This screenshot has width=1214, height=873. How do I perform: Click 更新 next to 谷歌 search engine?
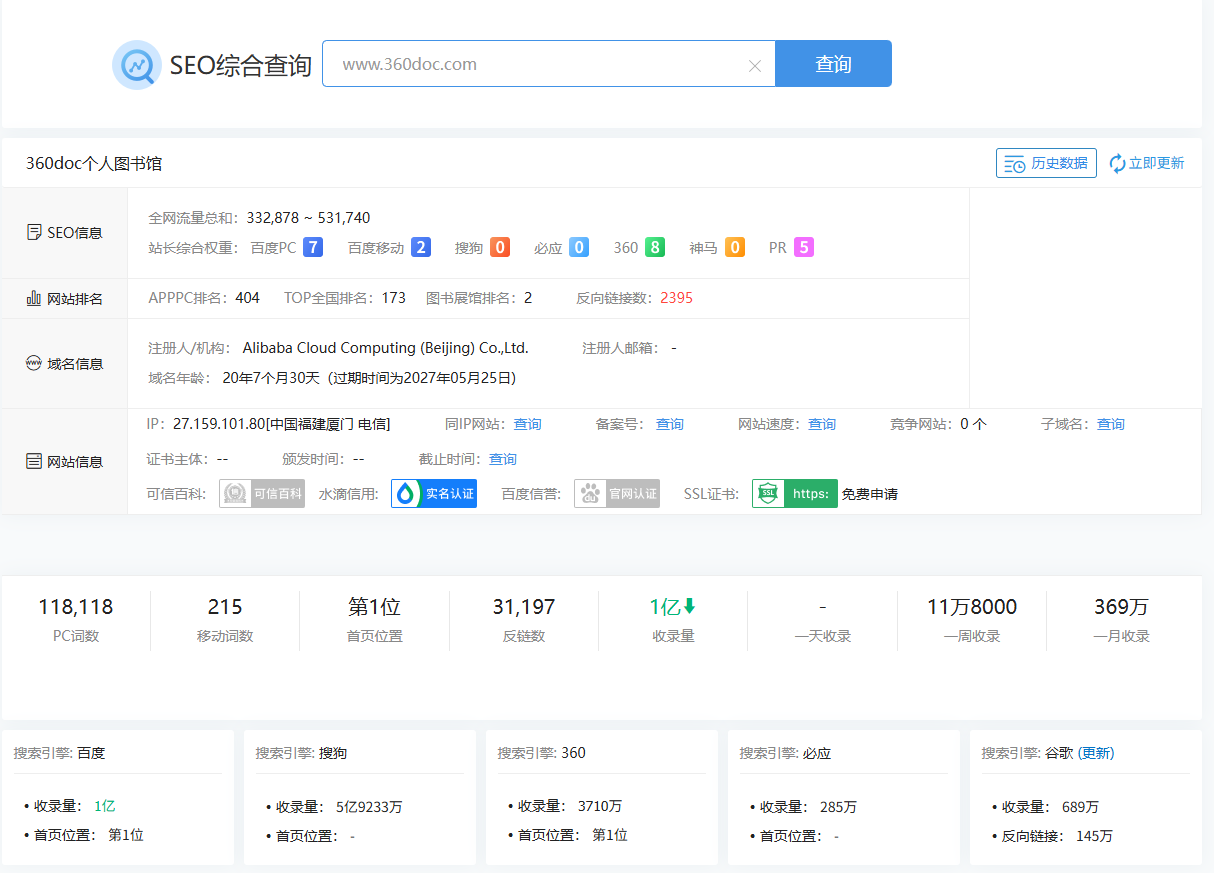[x=1095, y=753]
